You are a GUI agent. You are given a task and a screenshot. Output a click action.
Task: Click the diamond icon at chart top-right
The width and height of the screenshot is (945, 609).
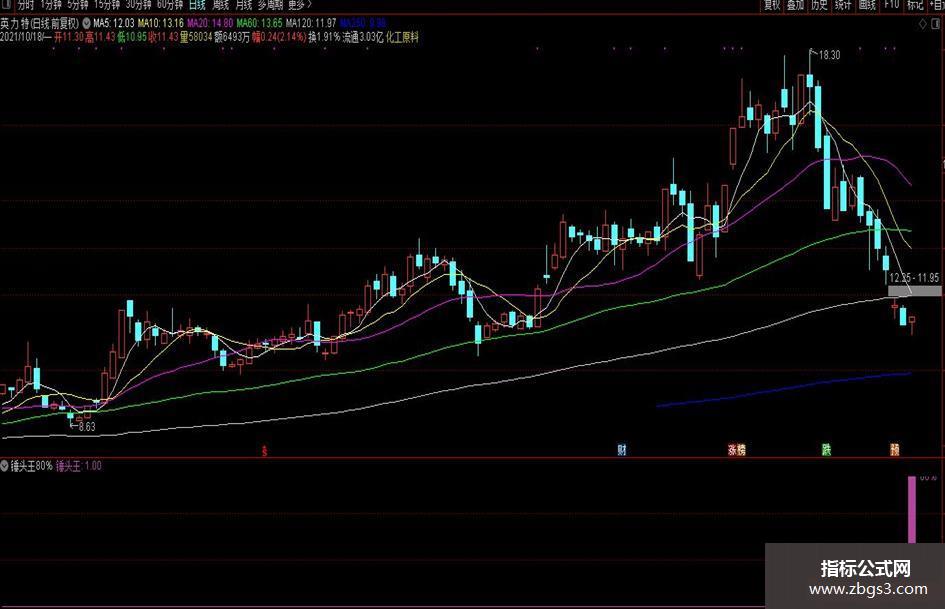(x=923, y=24)
